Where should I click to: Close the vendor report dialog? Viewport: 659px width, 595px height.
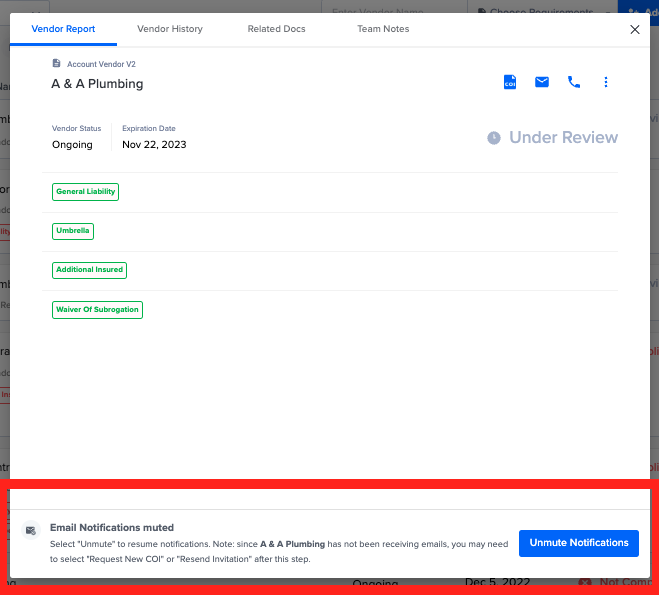635,29
